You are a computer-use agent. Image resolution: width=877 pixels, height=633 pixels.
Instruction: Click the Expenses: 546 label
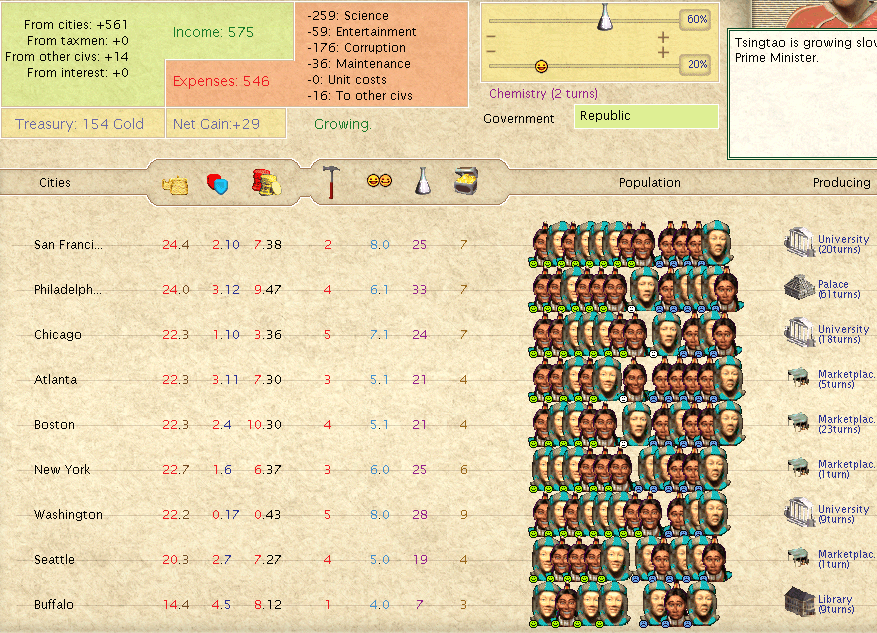tap(221, 81)
